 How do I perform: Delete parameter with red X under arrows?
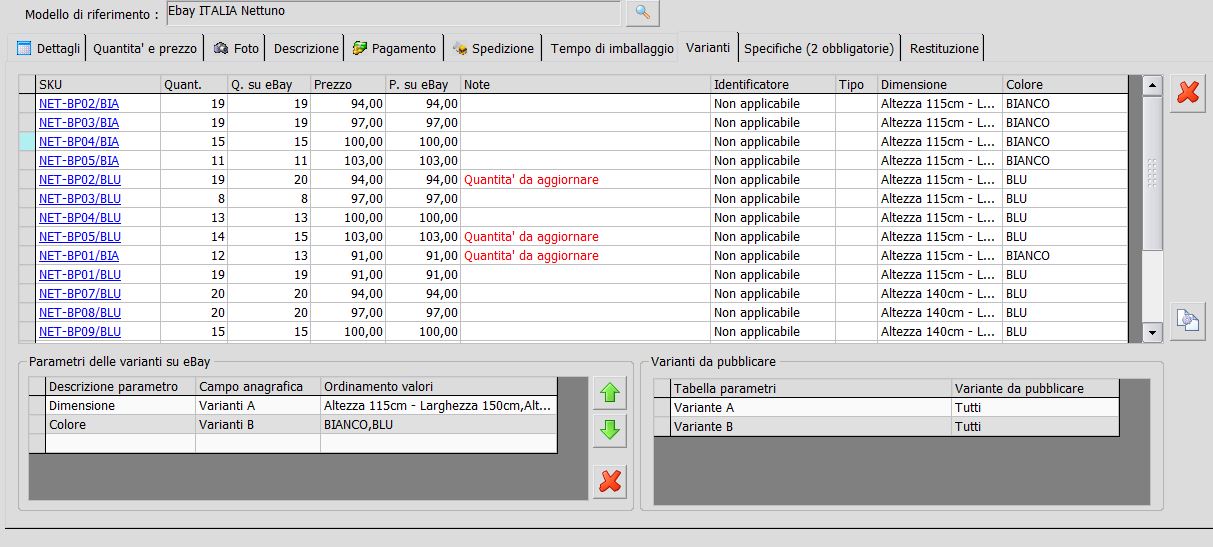coord(610,482)
